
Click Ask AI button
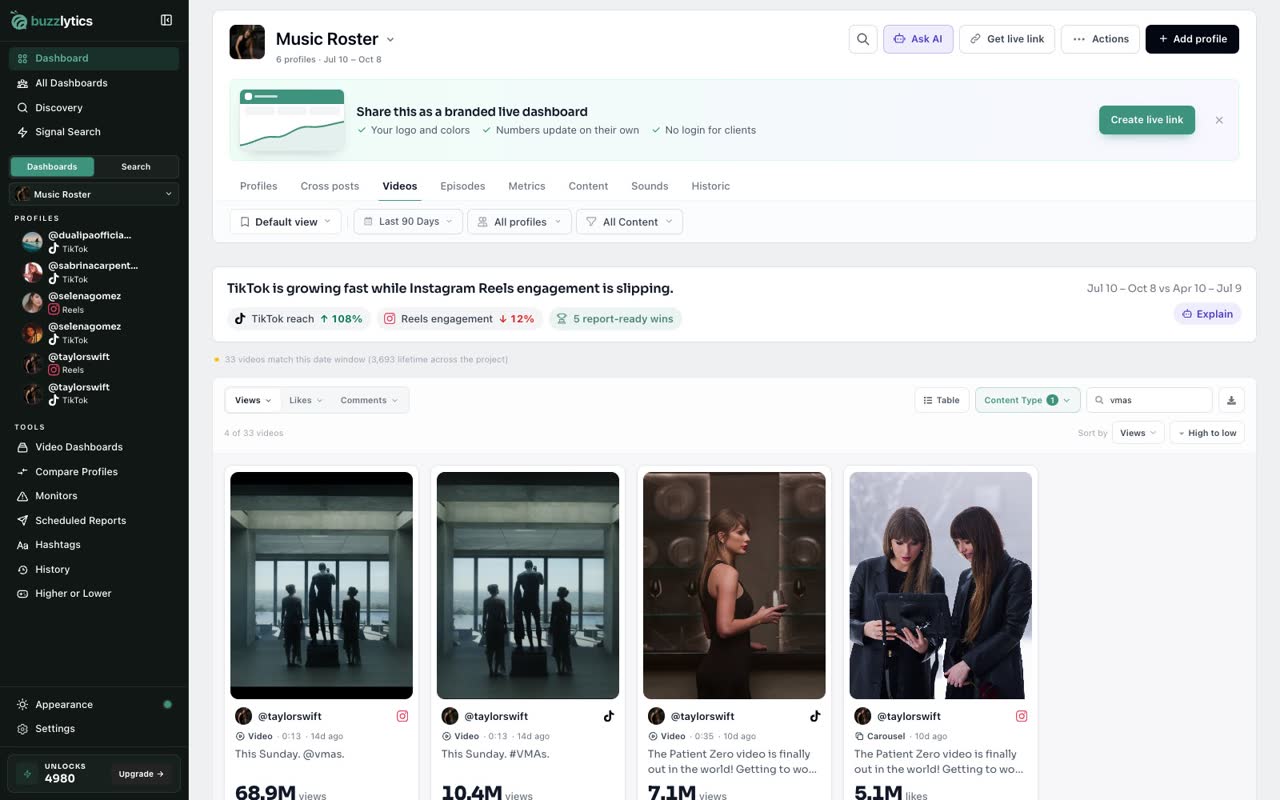pos(918,39)
